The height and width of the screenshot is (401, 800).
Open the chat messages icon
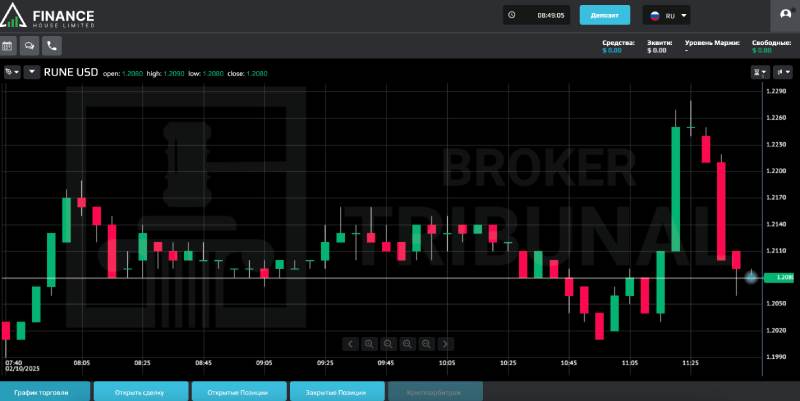[x=29, y=45]
